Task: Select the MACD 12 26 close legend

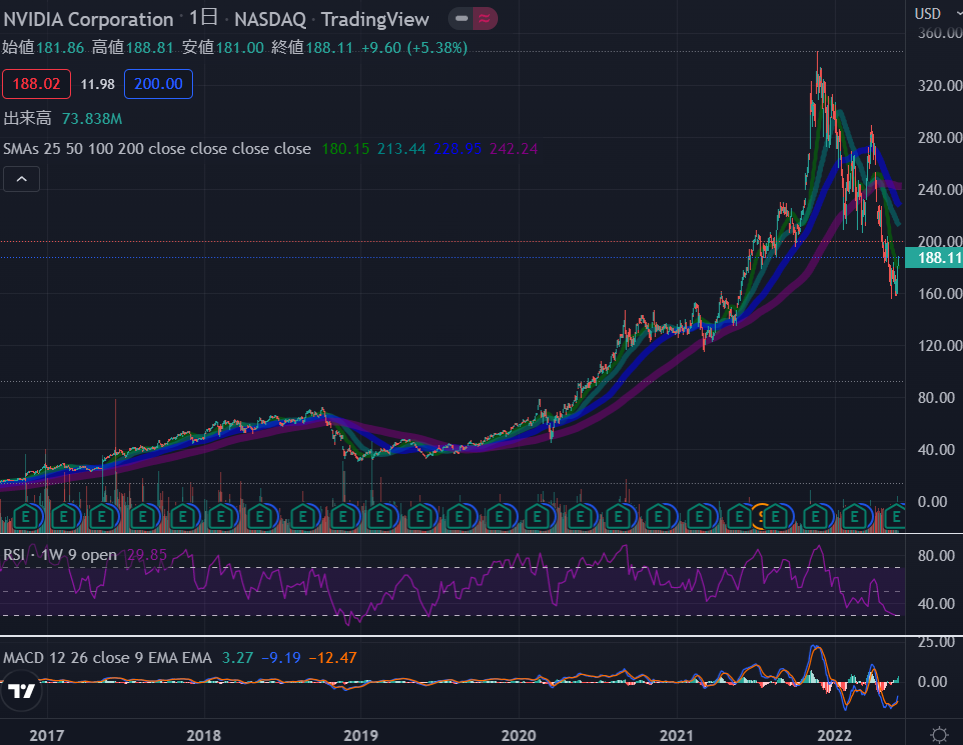Action: click(x=107, y=658)
